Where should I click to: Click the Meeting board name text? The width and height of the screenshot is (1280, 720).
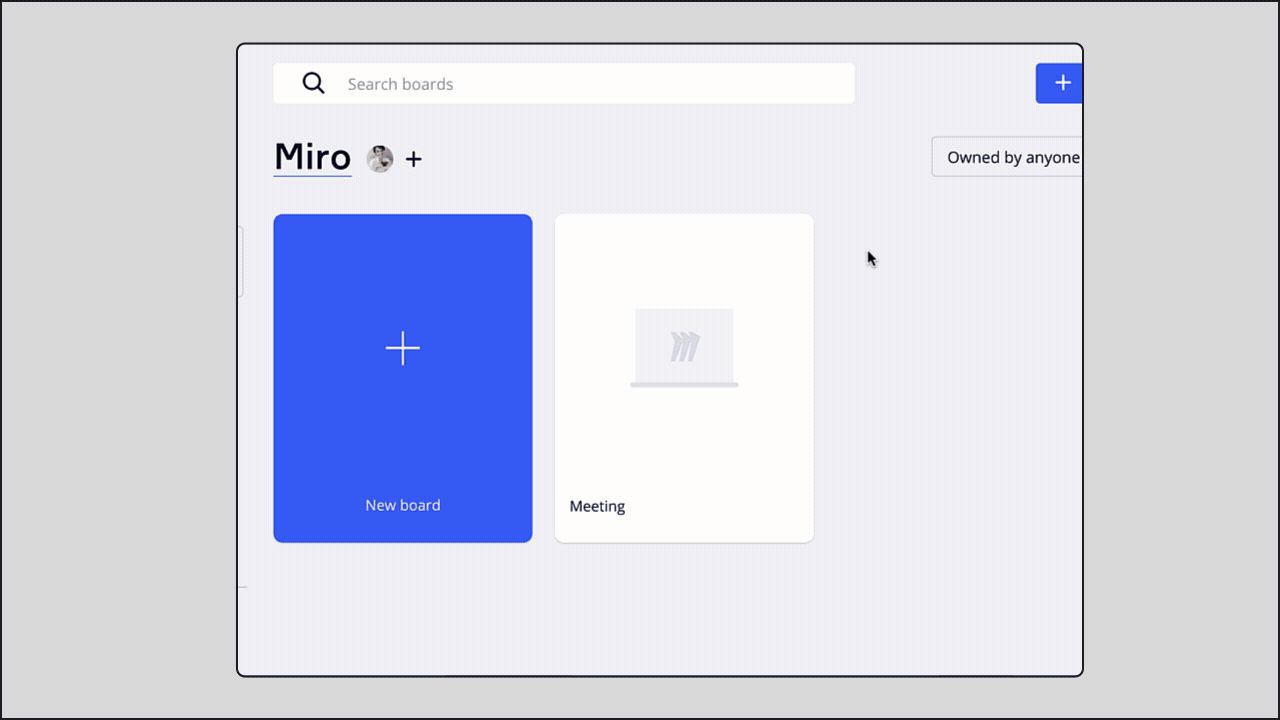point(597,506)
